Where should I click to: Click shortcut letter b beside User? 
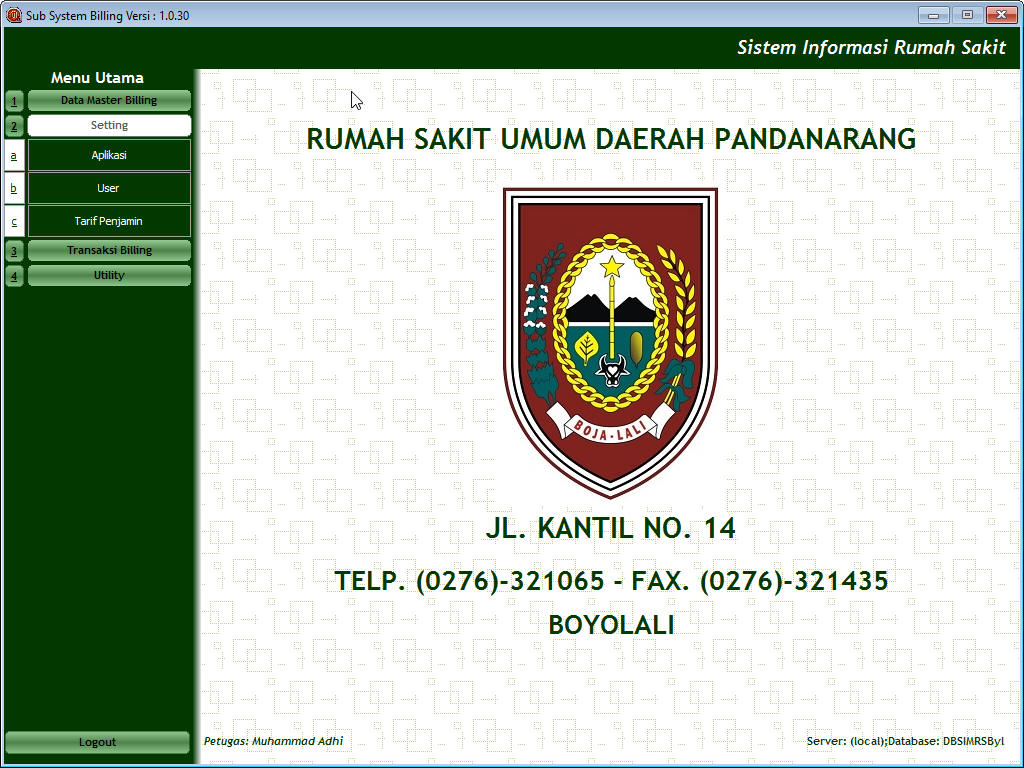tap(14, 188)
